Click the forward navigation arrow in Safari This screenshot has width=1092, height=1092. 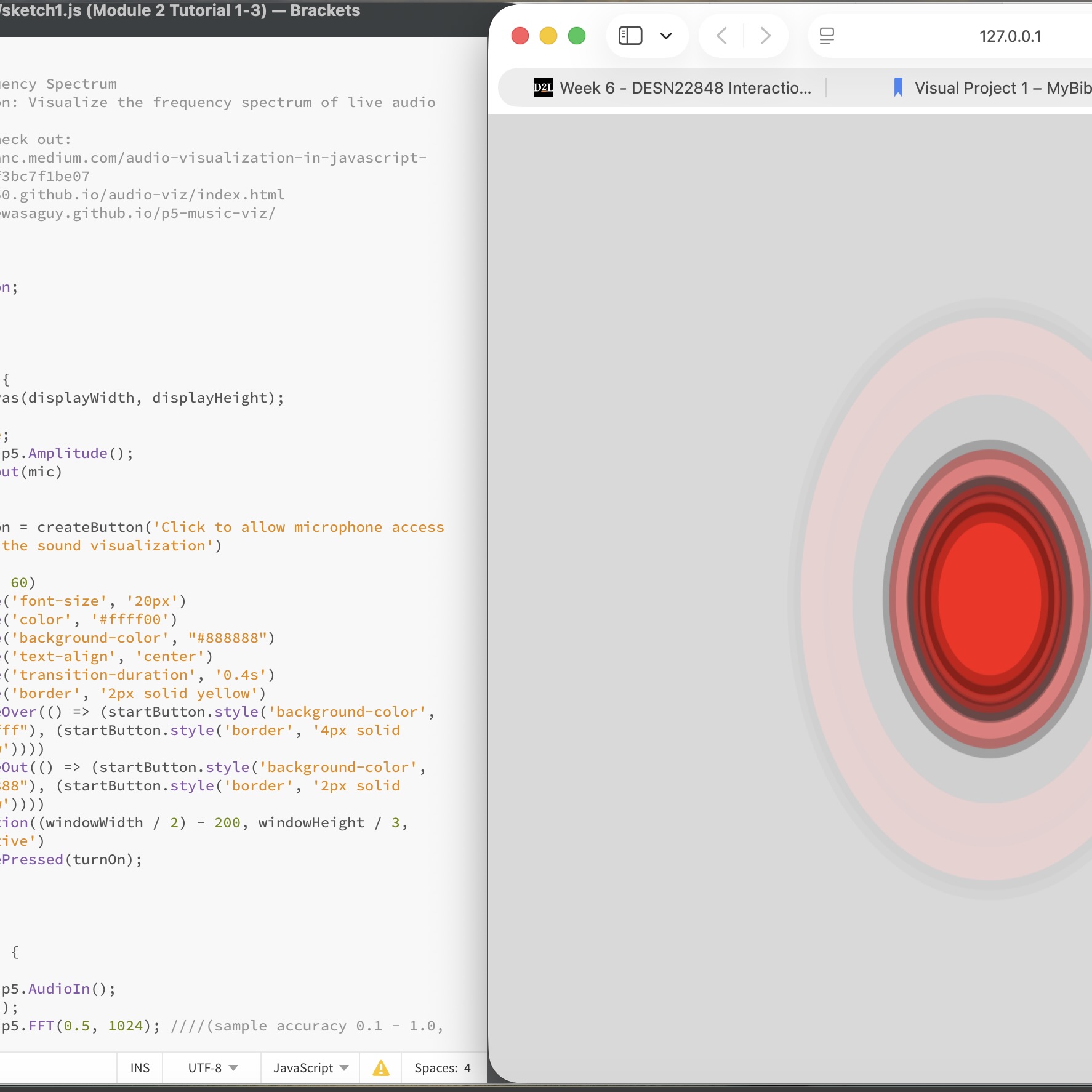pyautogui.click(x=765, y=35)
